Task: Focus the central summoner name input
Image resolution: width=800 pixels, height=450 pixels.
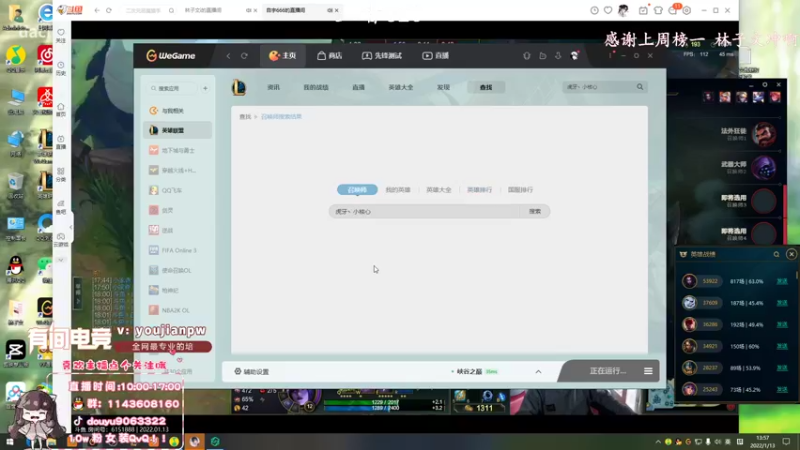Action: 424,211
